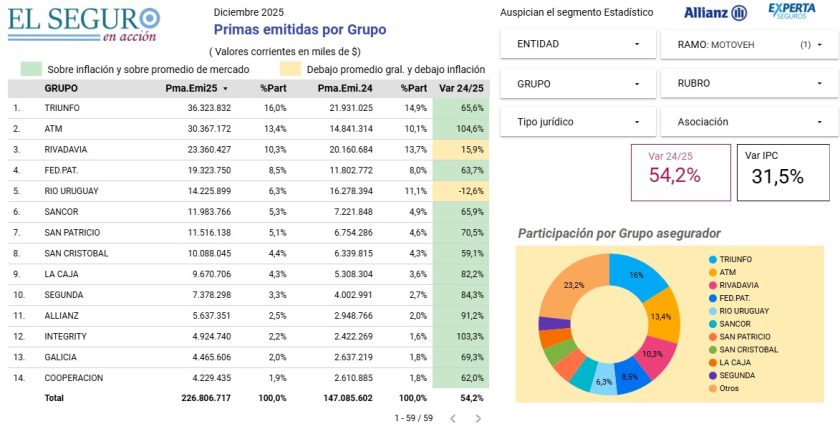840x424 pixels.
Task: Click the Var 24/25 54,2% scorecard
Action: click(x=680, y=173)
